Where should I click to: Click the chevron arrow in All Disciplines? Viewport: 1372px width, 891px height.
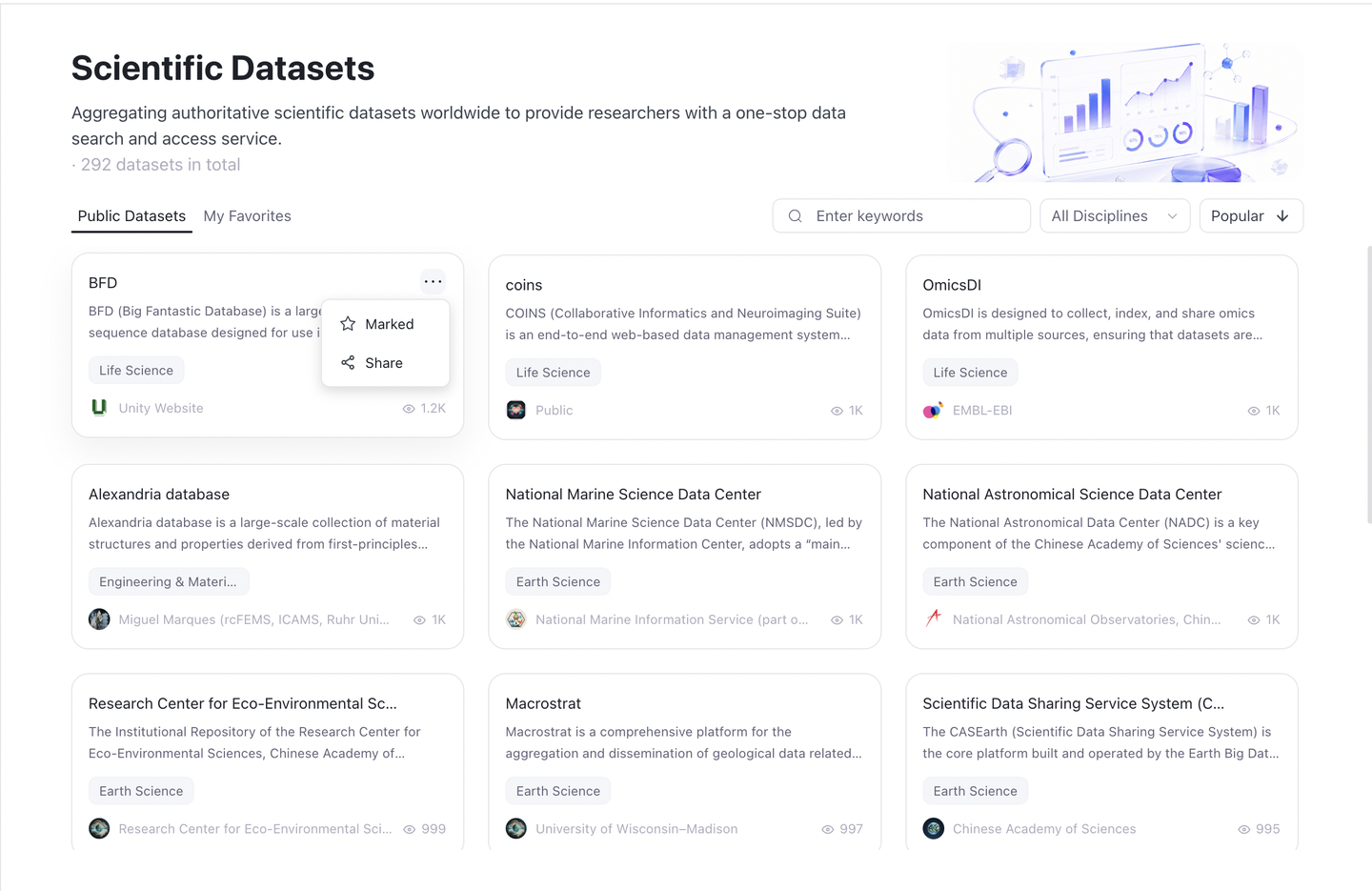pos(1172,216)
